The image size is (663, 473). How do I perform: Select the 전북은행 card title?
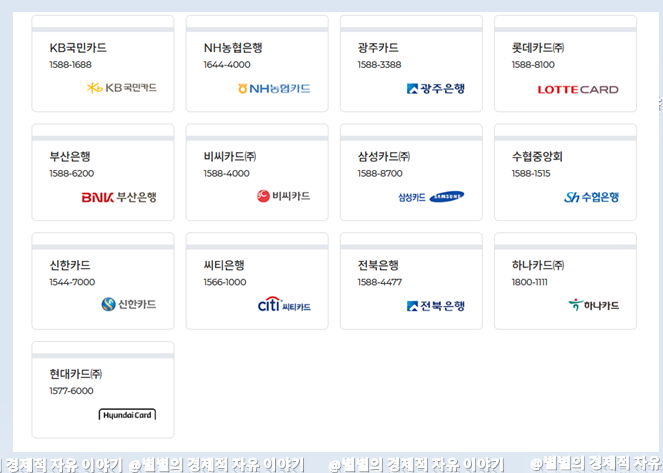[x=378, y=265]
